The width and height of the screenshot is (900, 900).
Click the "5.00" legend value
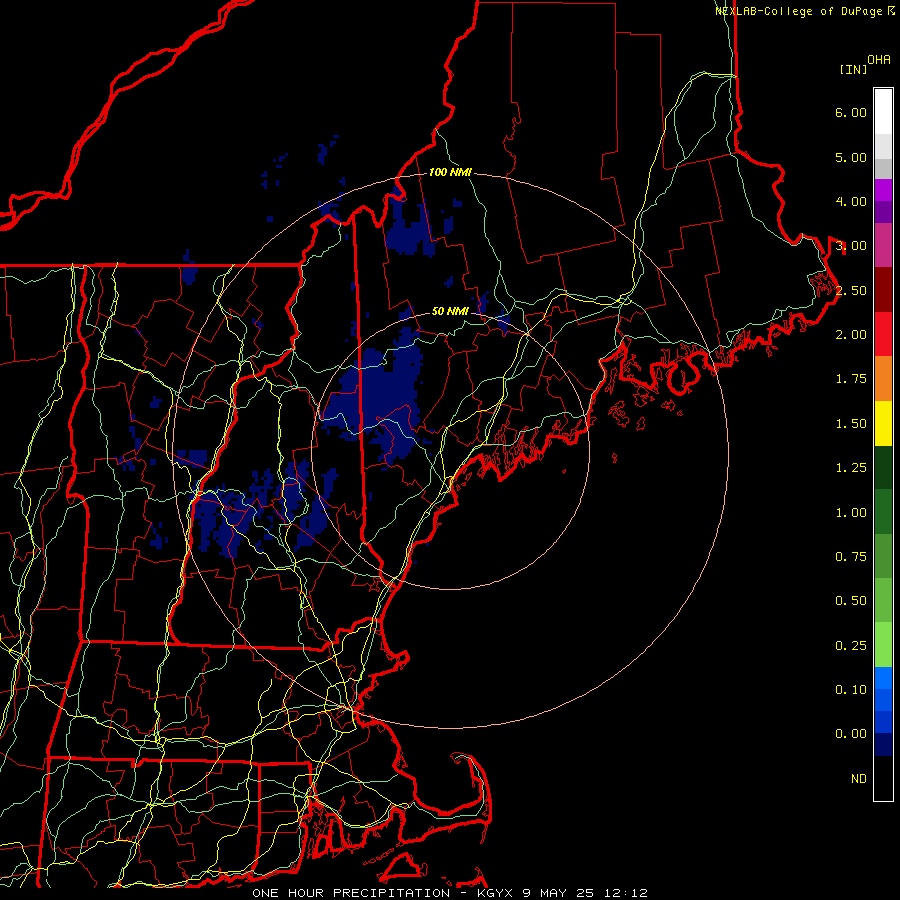click(x=851, y=157)
